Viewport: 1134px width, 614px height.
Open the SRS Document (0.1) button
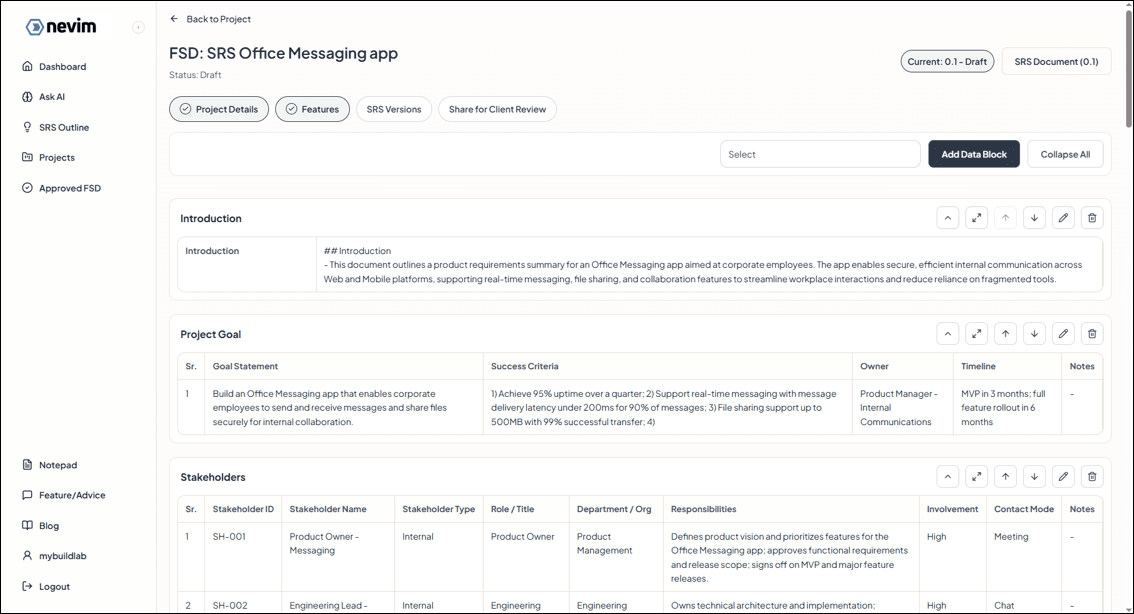click(1055, 61)
